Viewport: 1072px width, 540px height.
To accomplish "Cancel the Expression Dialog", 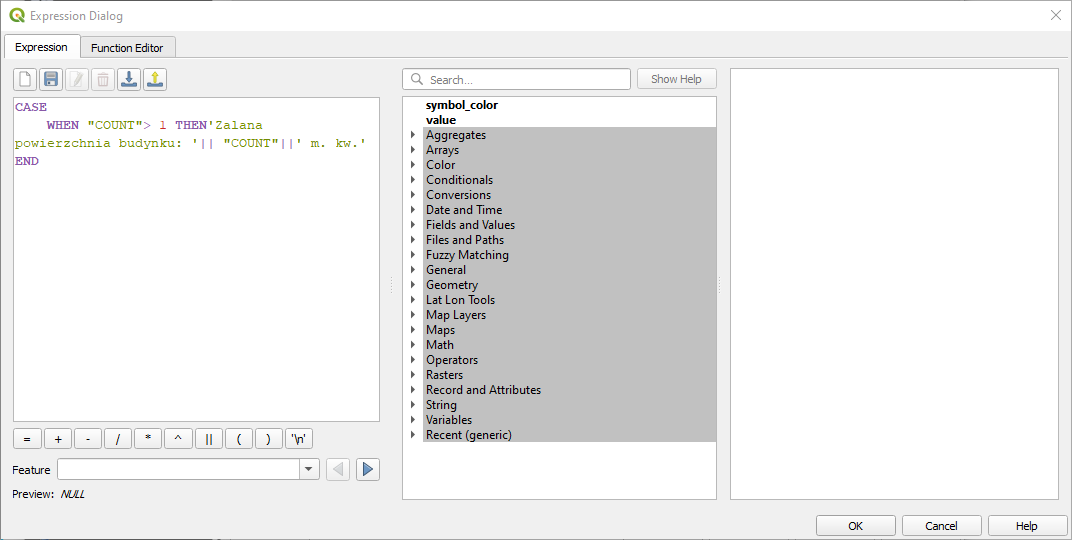I will pyautogui.click(x=941, y=525).
